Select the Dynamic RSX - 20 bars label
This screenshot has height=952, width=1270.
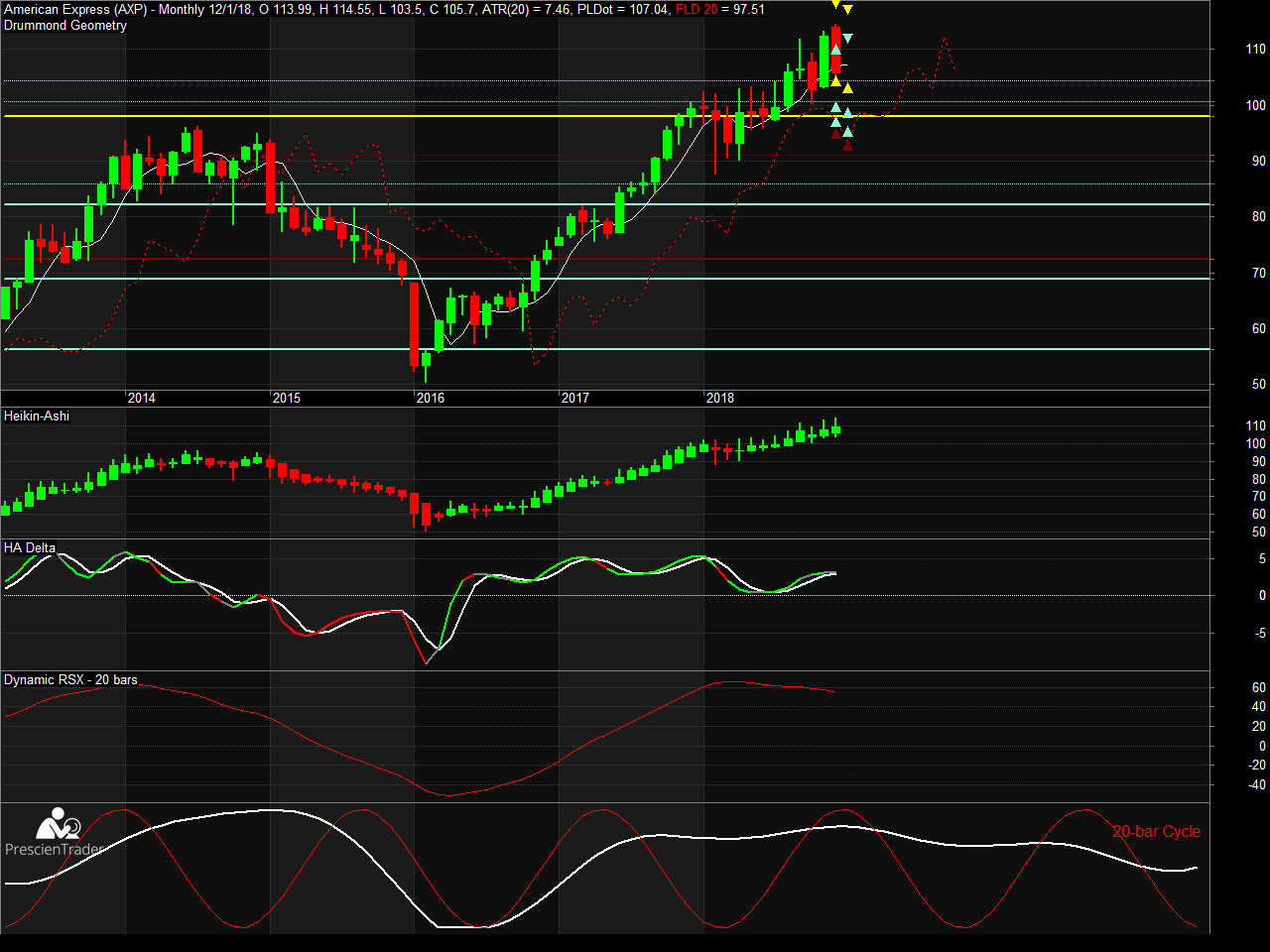tap(70, 680)
